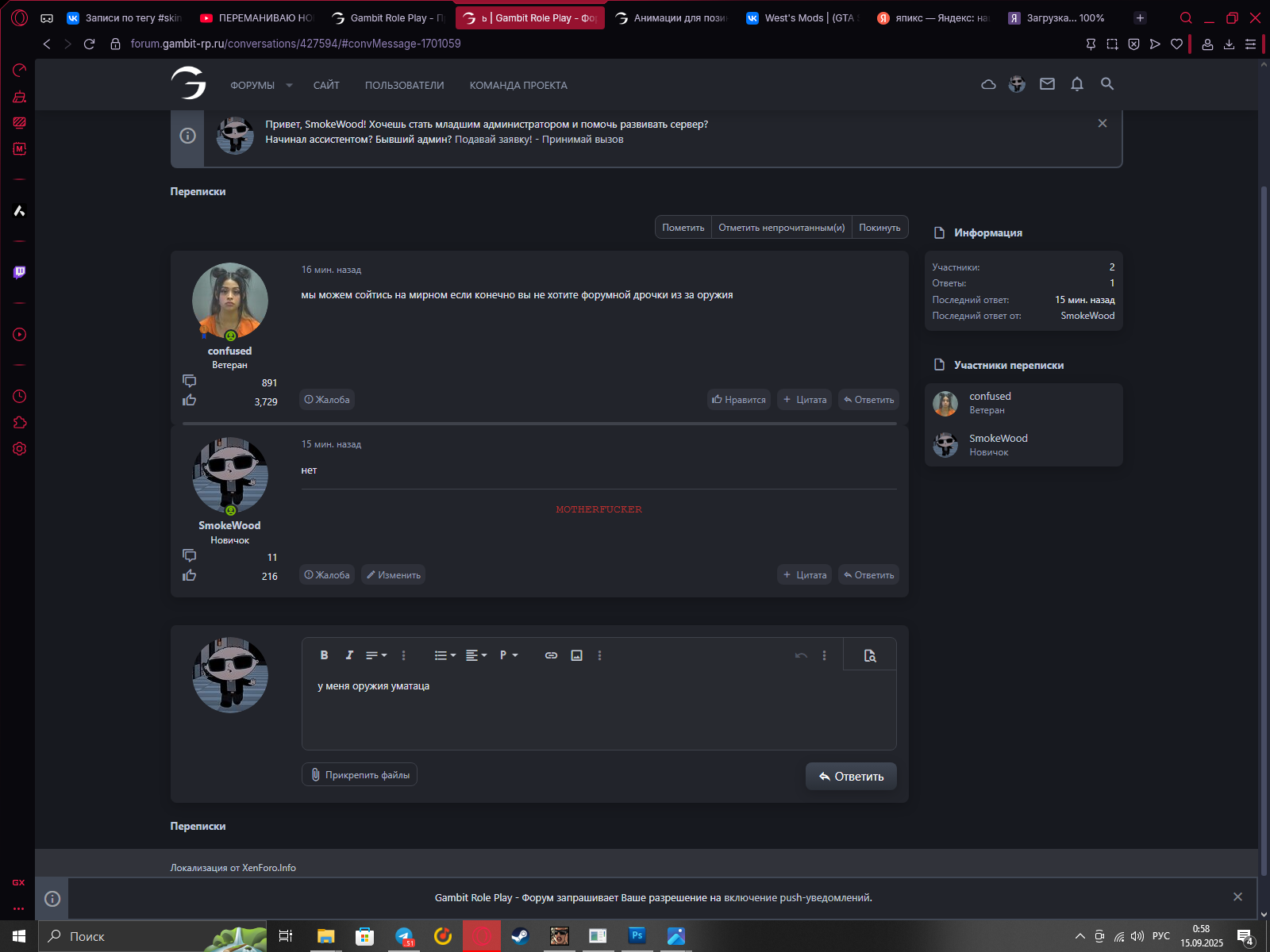Image resolution: width=1270 pixels, height=952 pixels.
Task: Expand the paragraph format dropdown
Action: [x=508, y=655]
